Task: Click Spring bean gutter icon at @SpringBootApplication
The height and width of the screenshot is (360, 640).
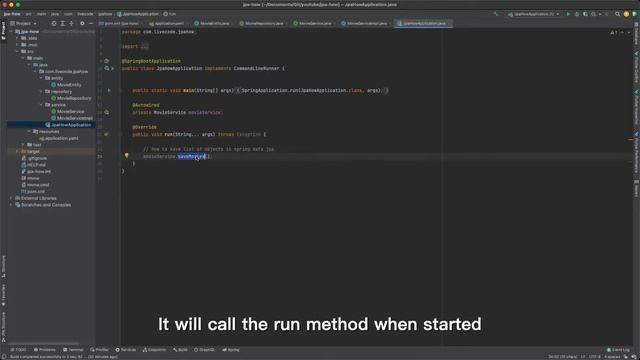Action: (107, 61)
